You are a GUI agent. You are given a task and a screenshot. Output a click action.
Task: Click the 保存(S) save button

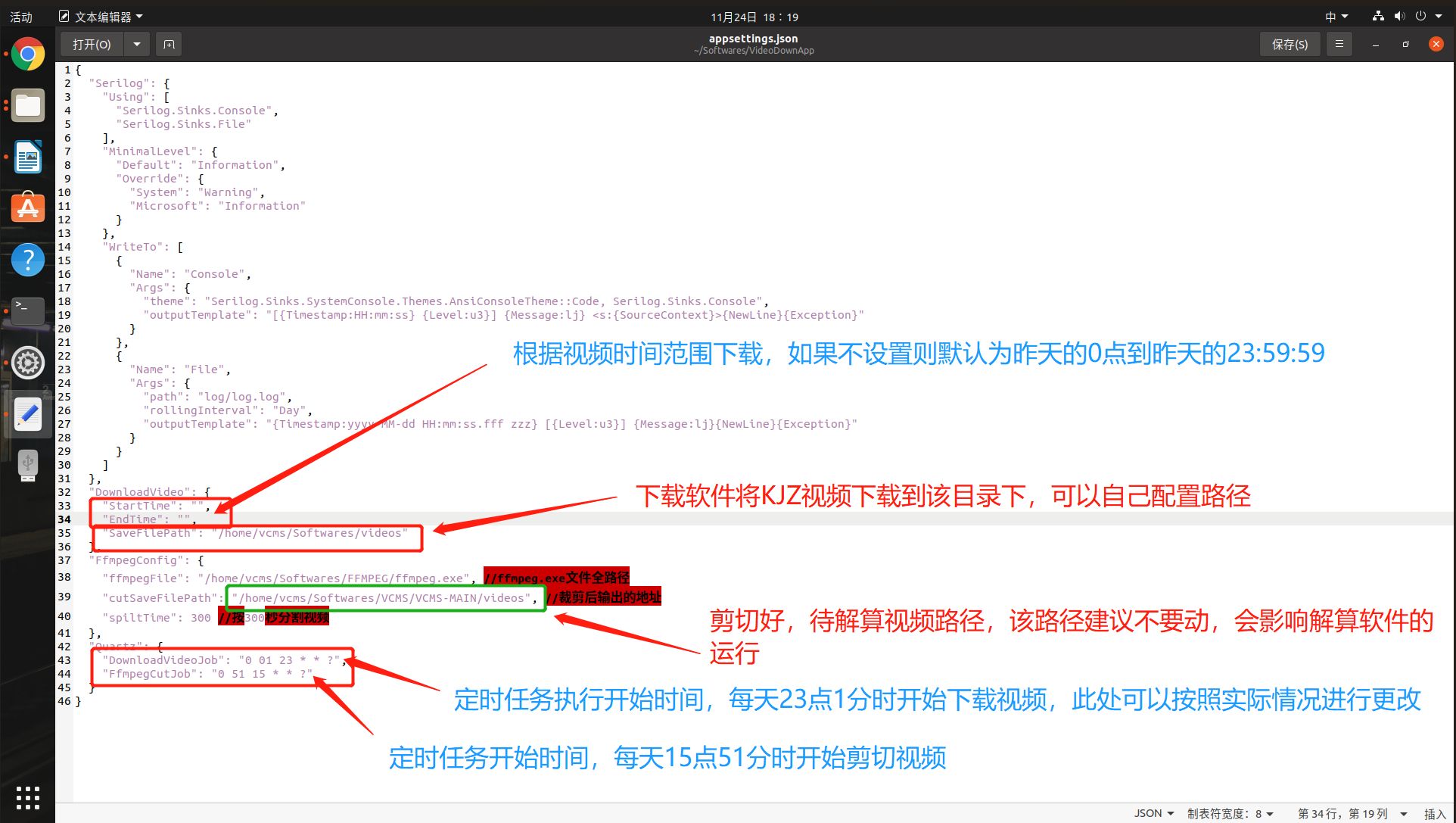(1290, 45)
